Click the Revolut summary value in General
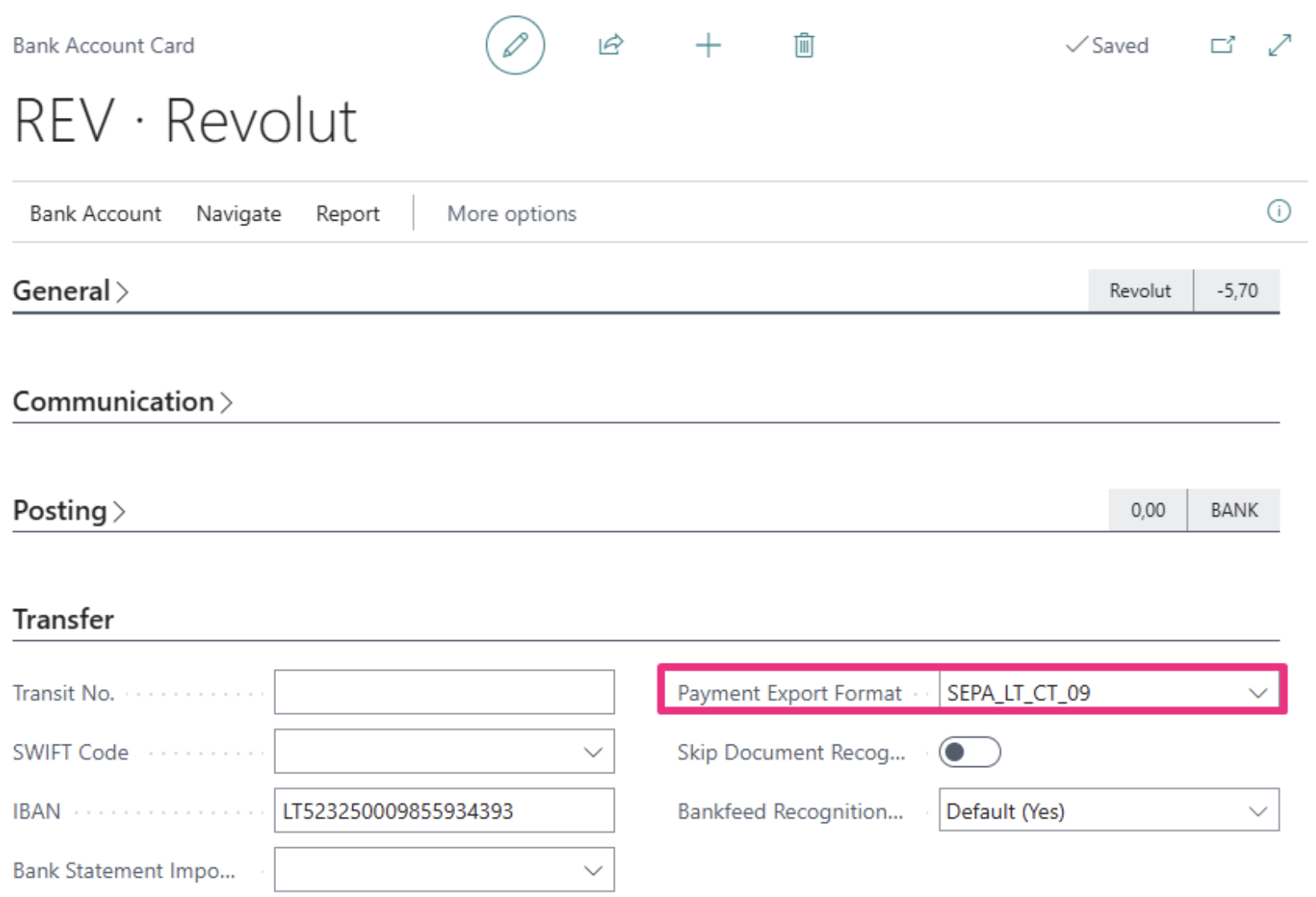1316x897 pixels. tap(1140, 290)
